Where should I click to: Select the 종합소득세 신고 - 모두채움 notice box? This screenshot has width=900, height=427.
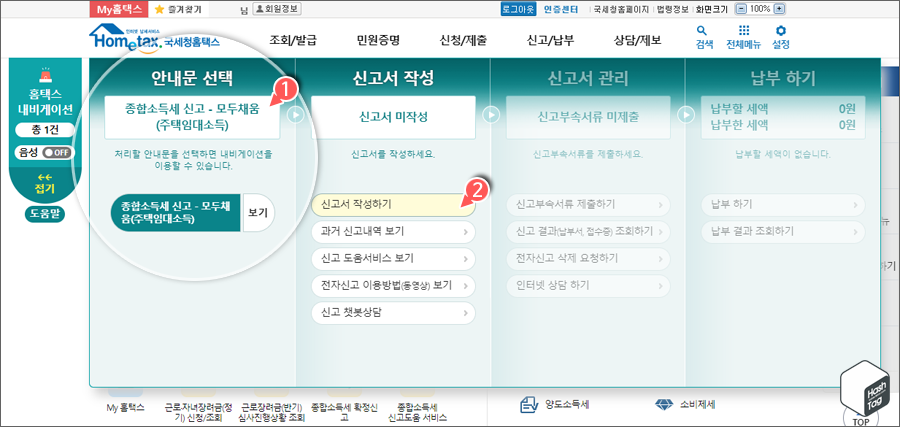pyautogui.click(x=192, y=117)
